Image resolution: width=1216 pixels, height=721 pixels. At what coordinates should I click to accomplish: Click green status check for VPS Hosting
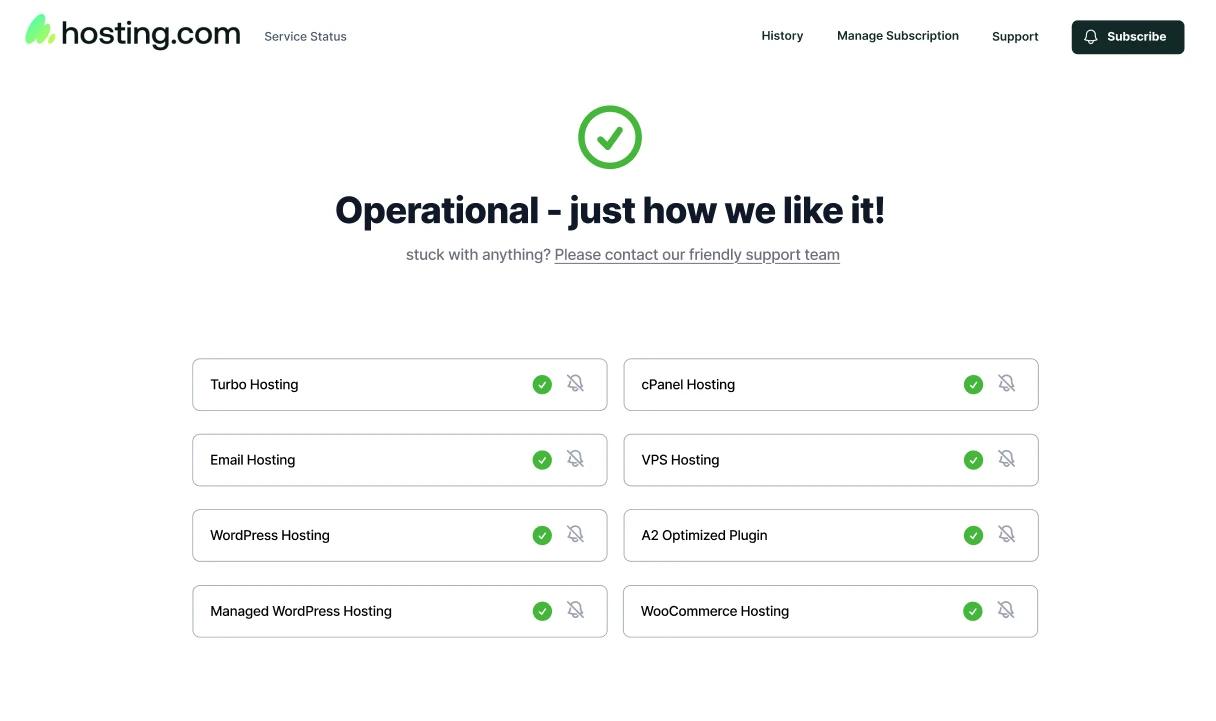[973, 460]
